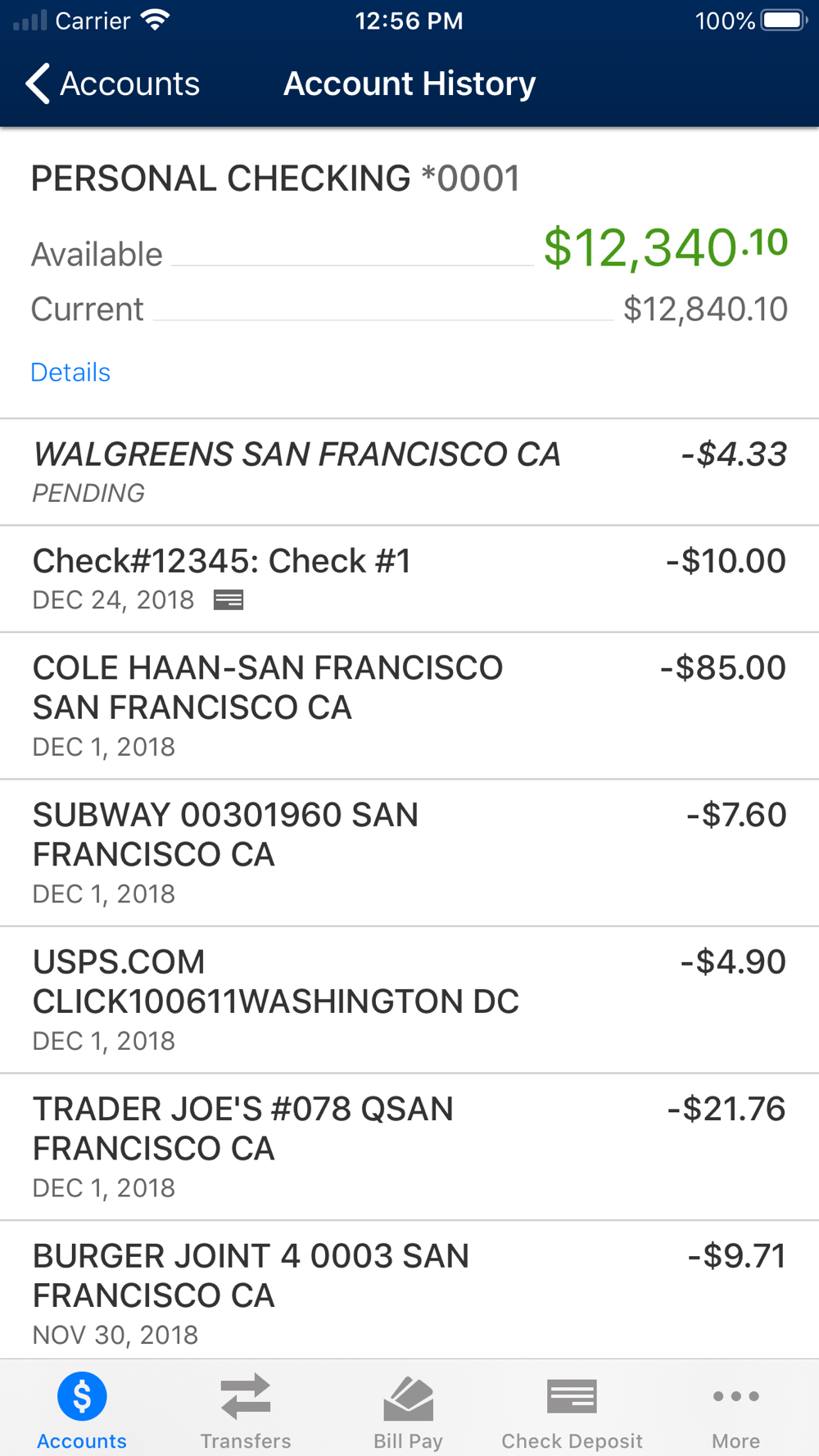The height and width of the screenshot is (1456, 819).
Task: Open the Burger Joint transaction
Action: tap(409, 1291)
